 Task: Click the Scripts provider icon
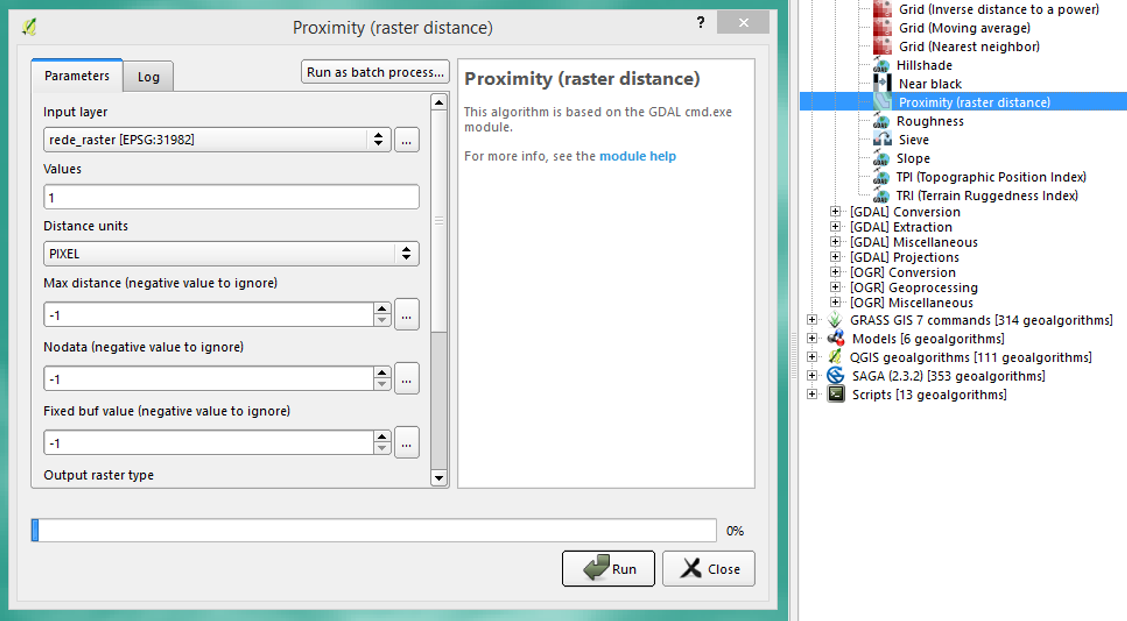[835, 394]
